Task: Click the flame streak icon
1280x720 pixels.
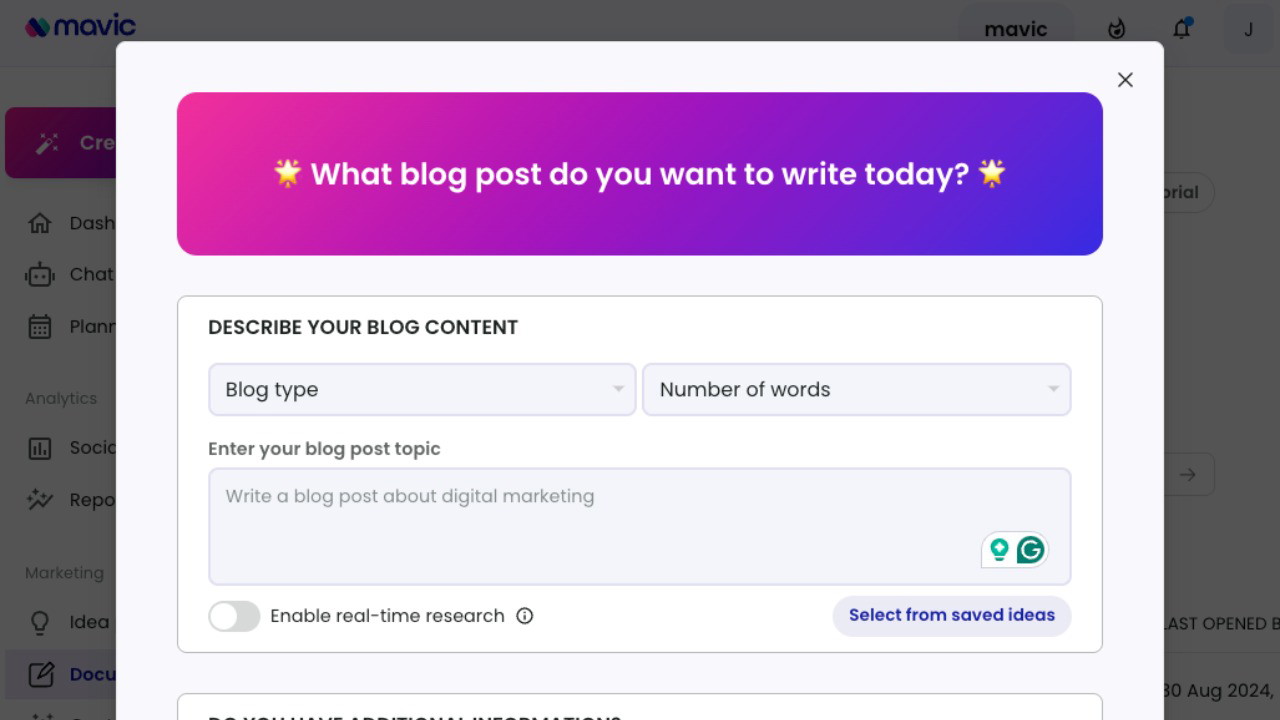Action: point(1117,29)
